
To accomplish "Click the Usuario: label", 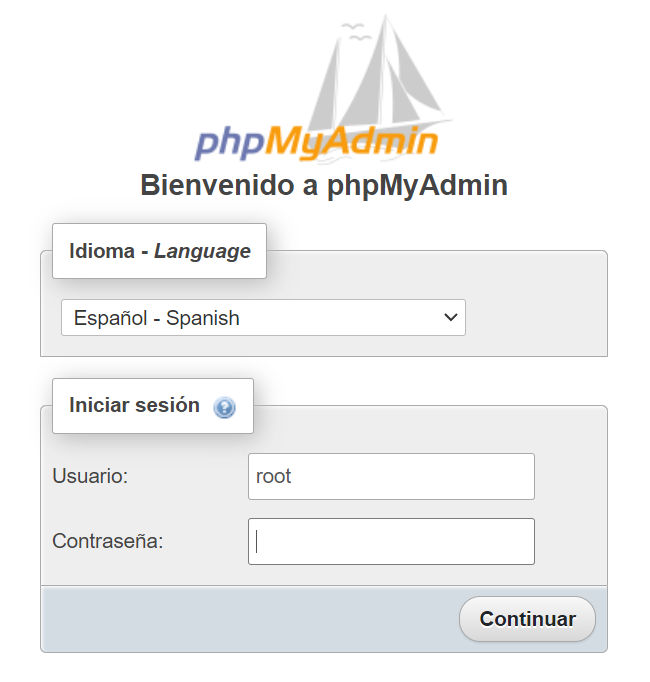I will point(90,476).
